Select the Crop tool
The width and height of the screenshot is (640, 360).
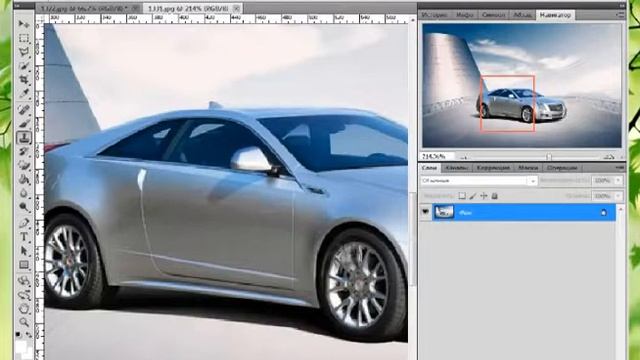pyautogui.click(x=24, y=79)
